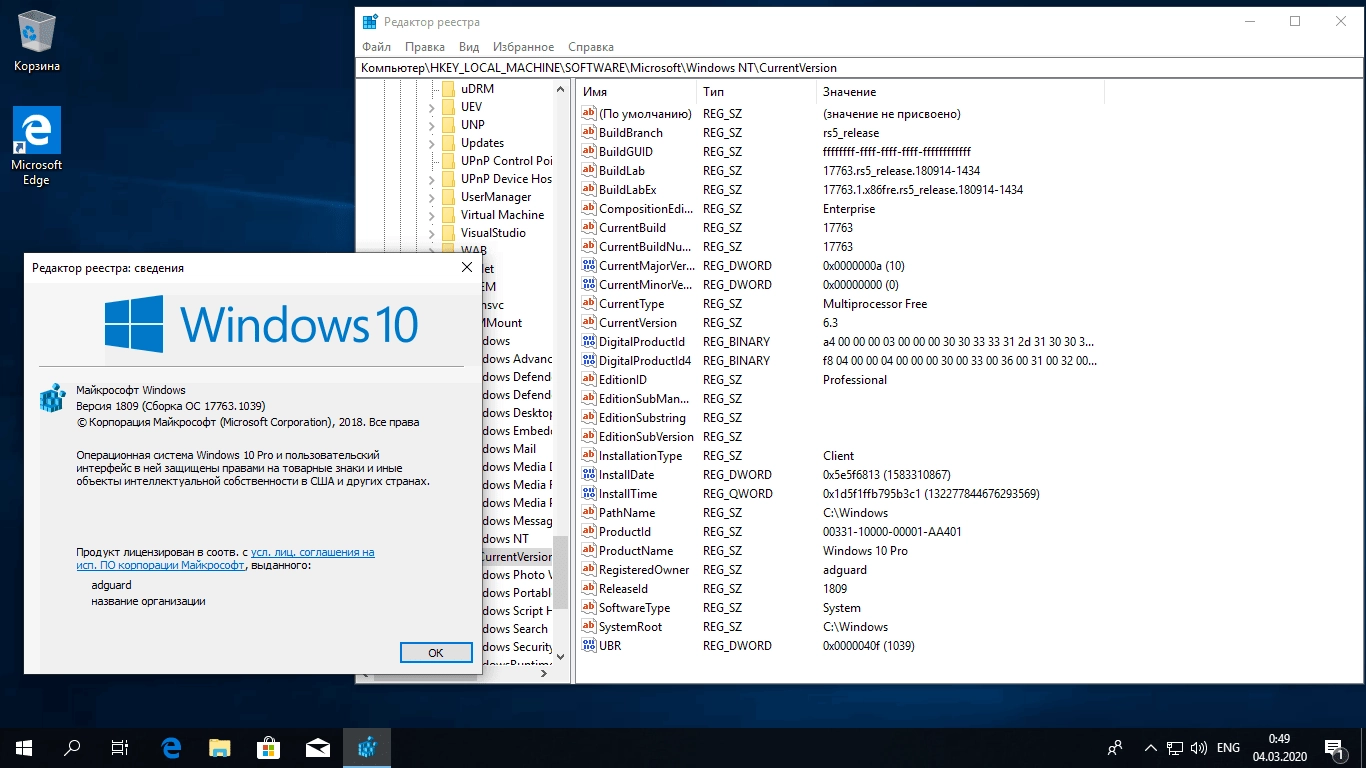Expand the UNP tree node
Image resolution: width=1366 pixels, height=768 pixels.
point(432,125)
